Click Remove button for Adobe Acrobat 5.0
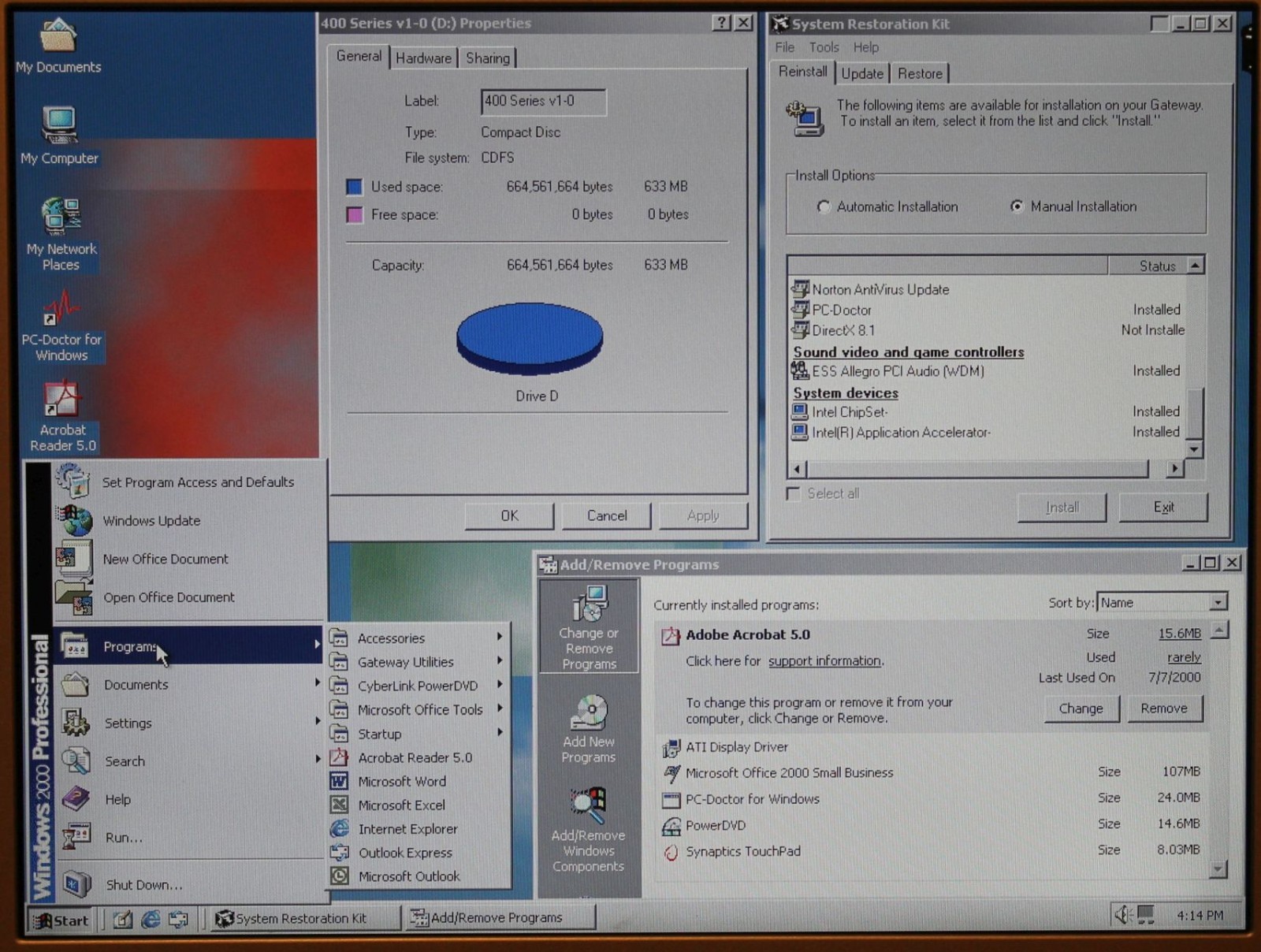 pyautogui.click(x=1163, y=708)
